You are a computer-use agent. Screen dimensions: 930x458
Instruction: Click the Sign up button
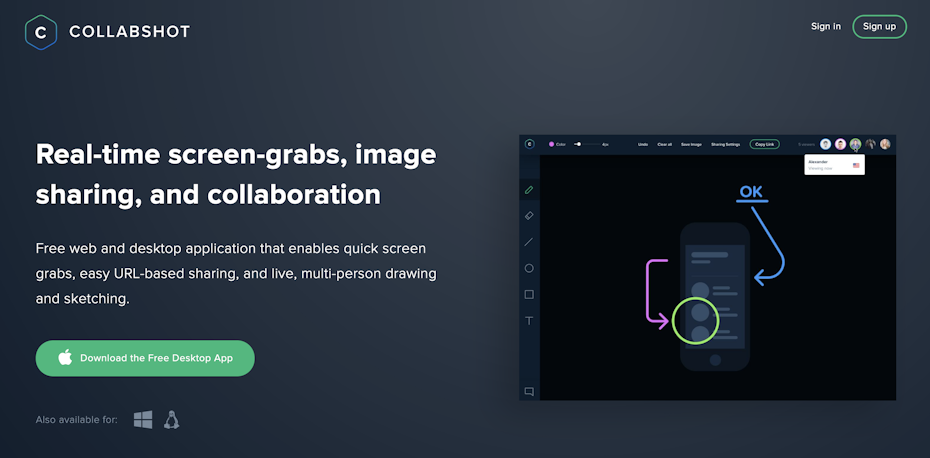point(880,26)
